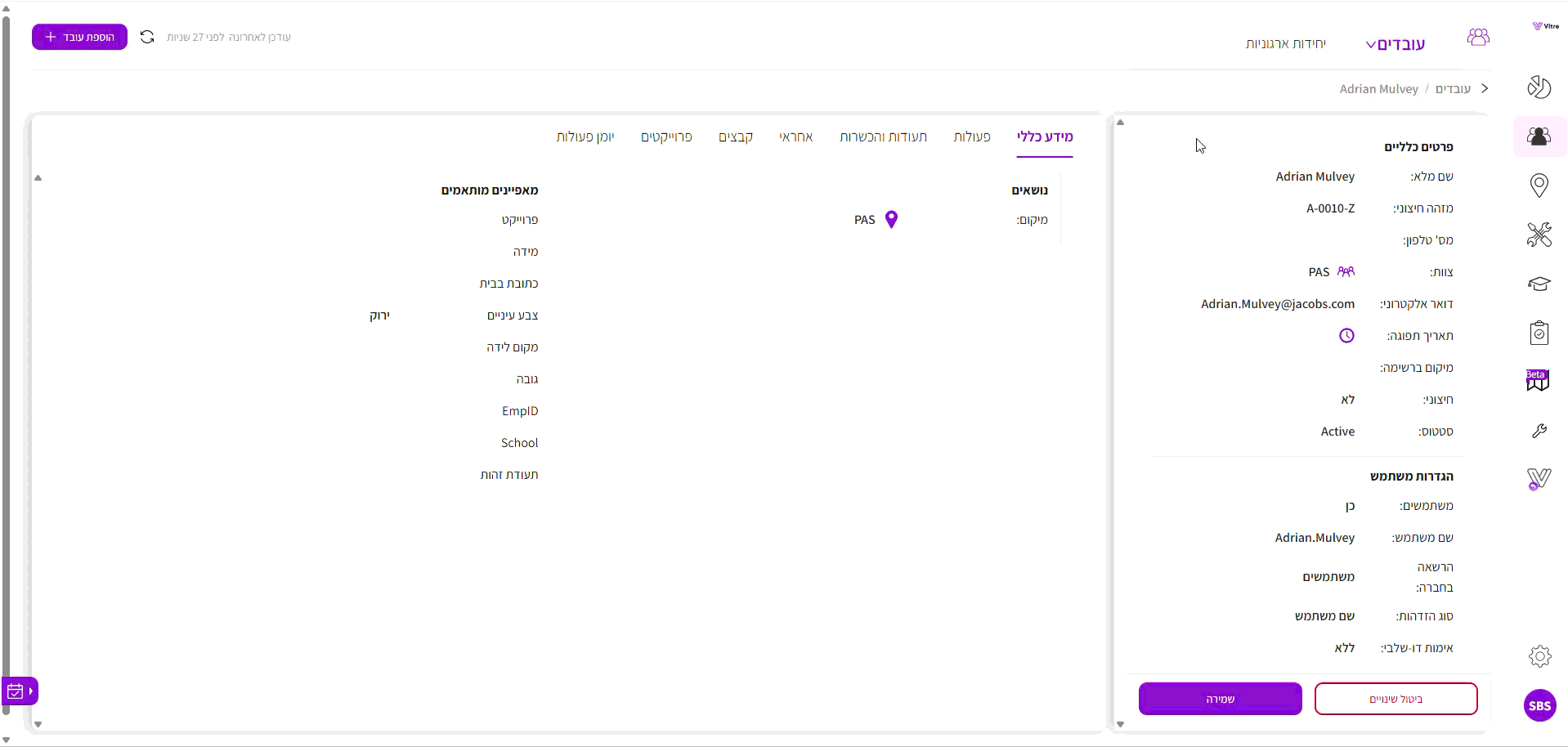Click the full name value Adrian Mulvey
Screen dimensions: 1568x747
(1315, 176)
